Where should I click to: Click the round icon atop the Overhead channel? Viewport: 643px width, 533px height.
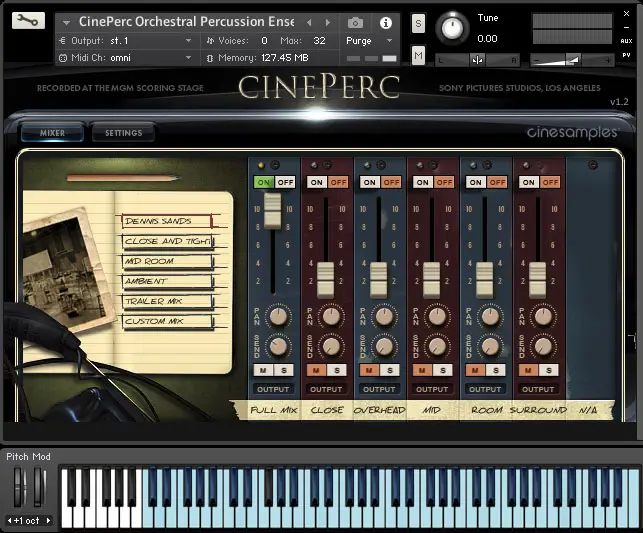coord(381,165)
